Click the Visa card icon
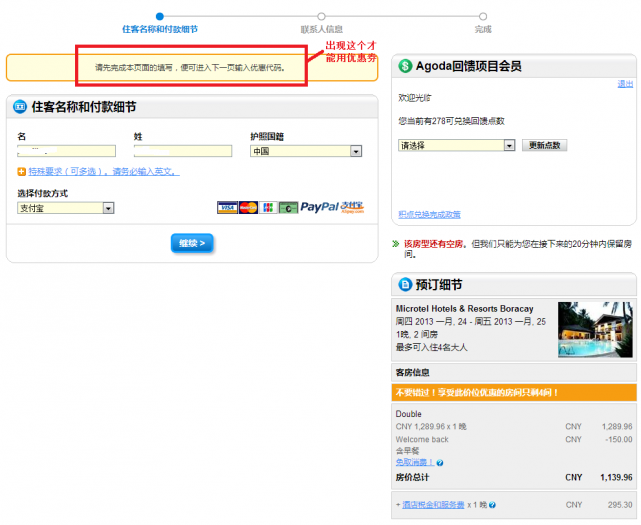Screen dimensions: 641x525 pos(227,208)
